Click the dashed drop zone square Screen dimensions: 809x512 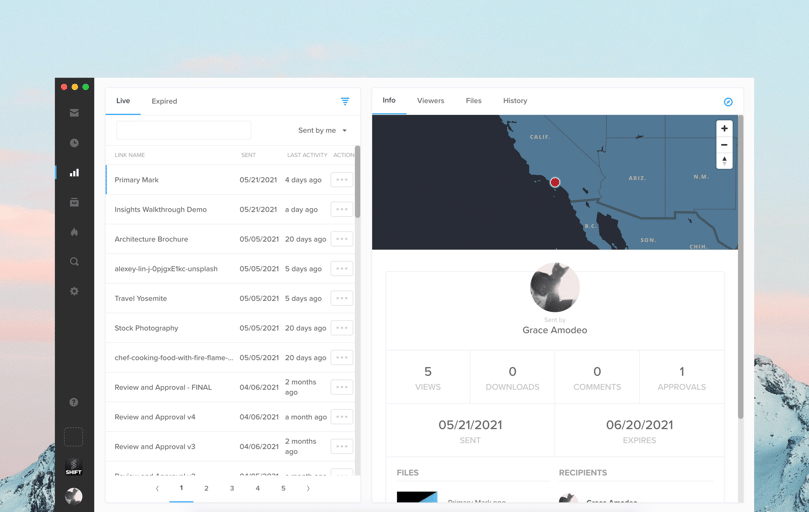73,437
